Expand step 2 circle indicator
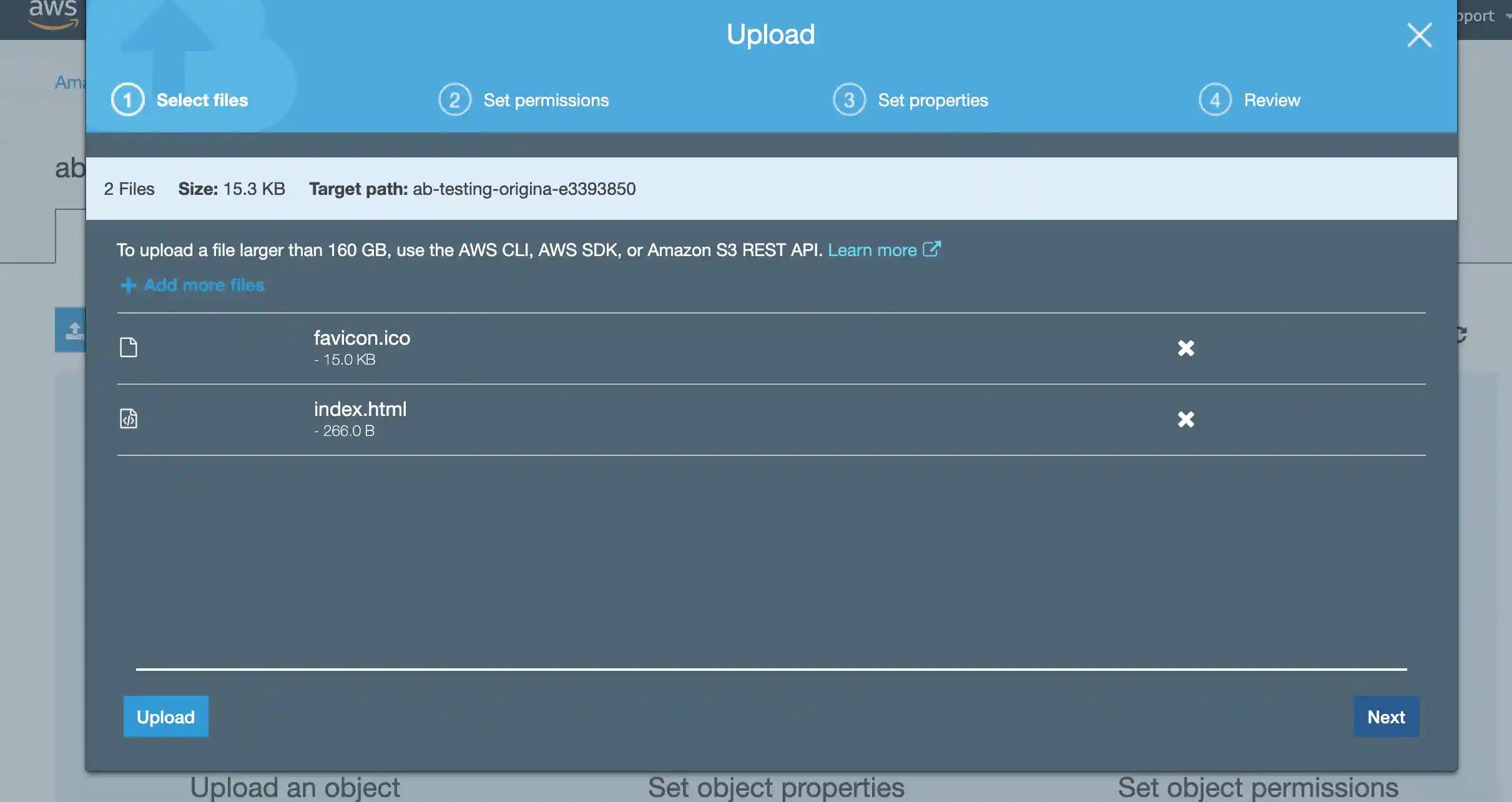Image resolution: width=1512 pixels, height=802 pixels. 454,99
